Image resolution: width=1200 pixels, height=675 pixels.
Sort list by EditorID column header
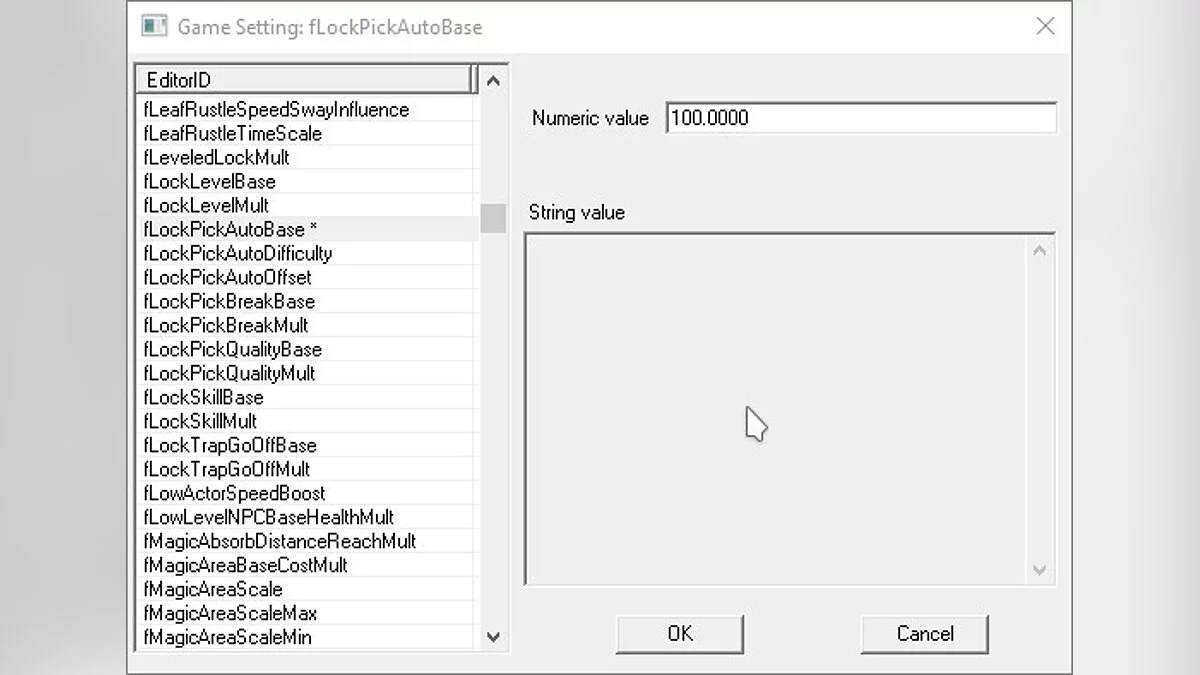click(304, 80)
